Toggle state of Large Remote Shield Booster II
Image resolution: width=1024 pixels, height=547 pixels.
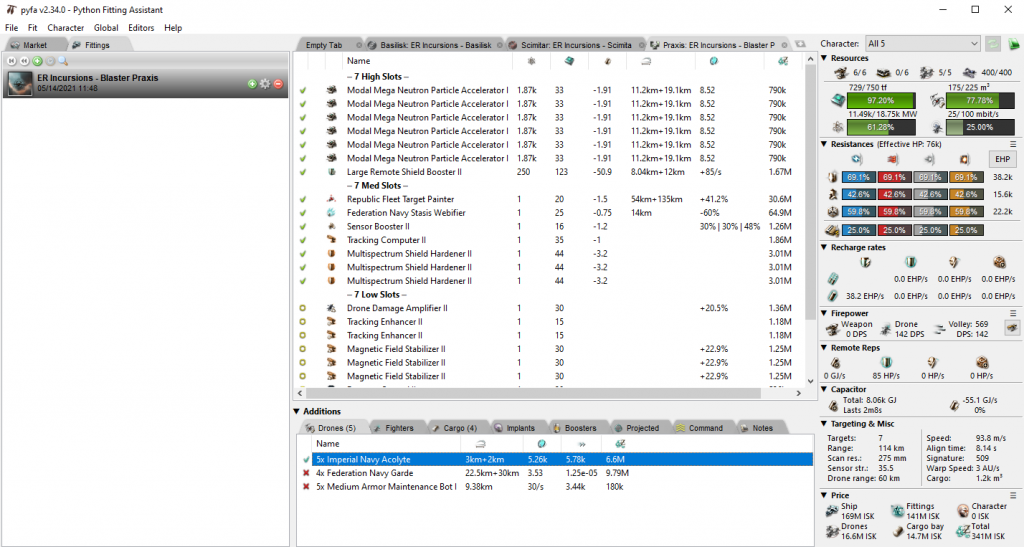point(302,172)
